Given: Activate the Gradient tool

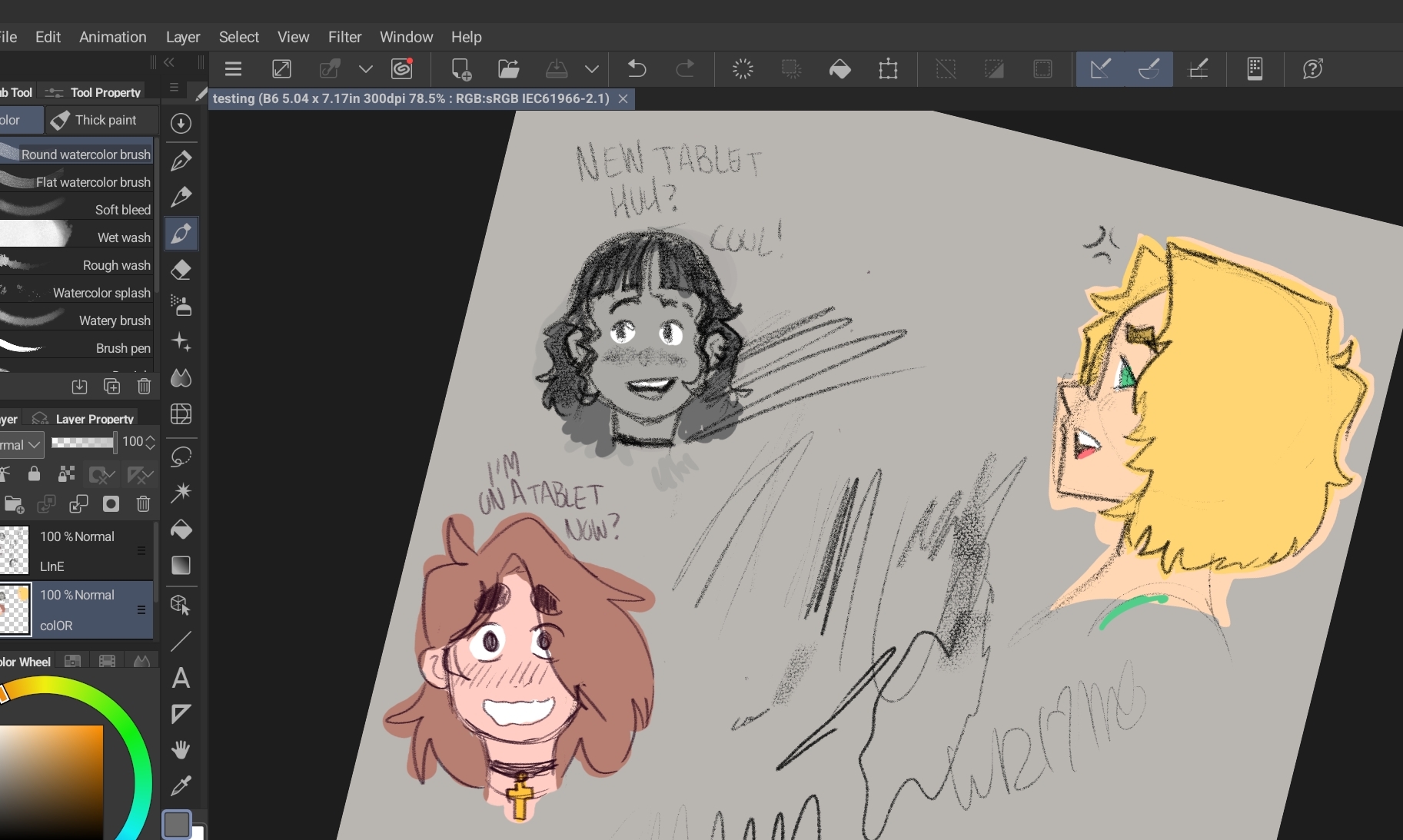Looking at the screenshot, I should click(x=181, y=566).
